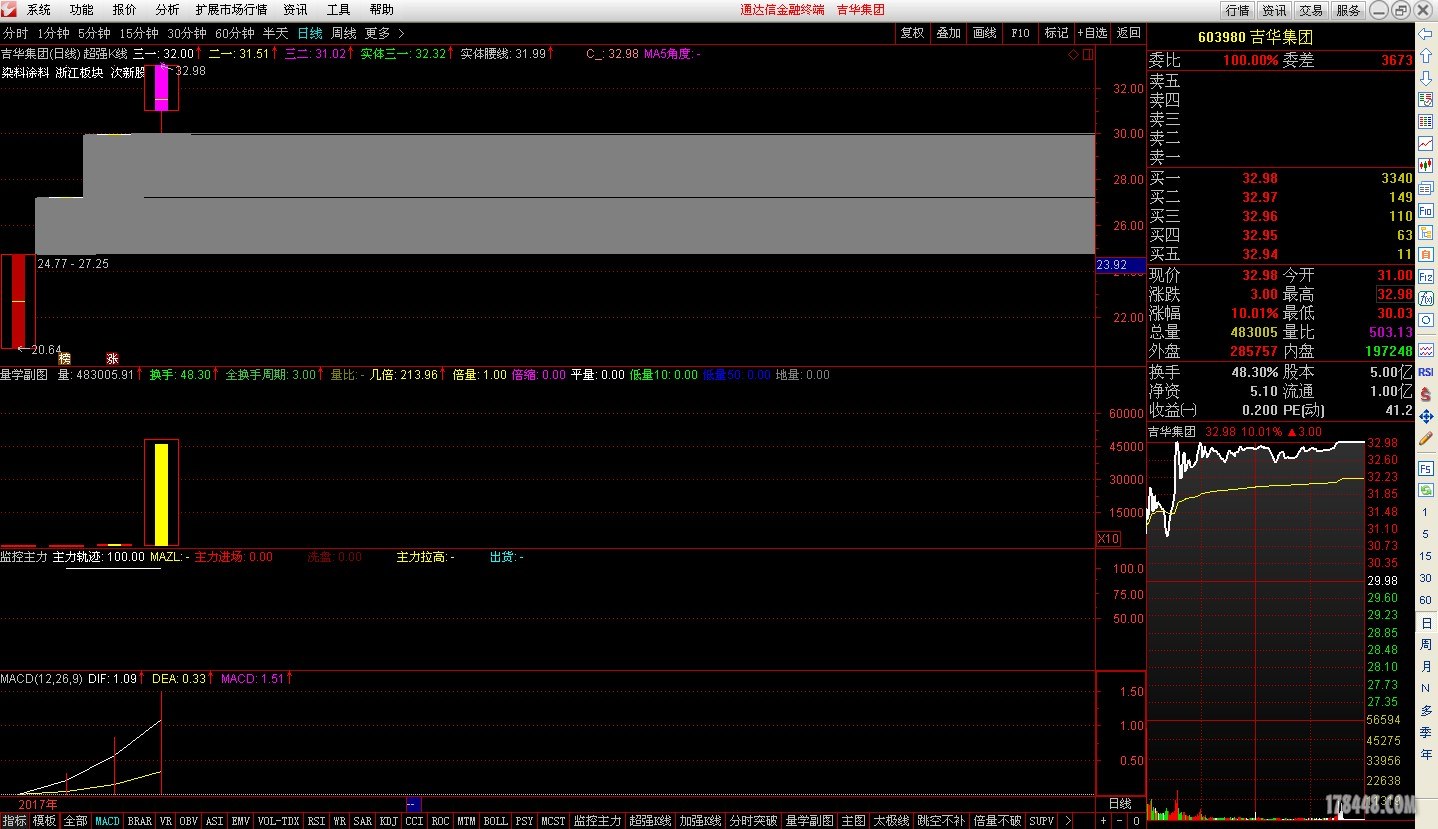Switch to 1-minute period in sidebar
Image resolution: width=1438 pixels, height=829 pixels.
pyautogui.click(x=1425, y=512)
